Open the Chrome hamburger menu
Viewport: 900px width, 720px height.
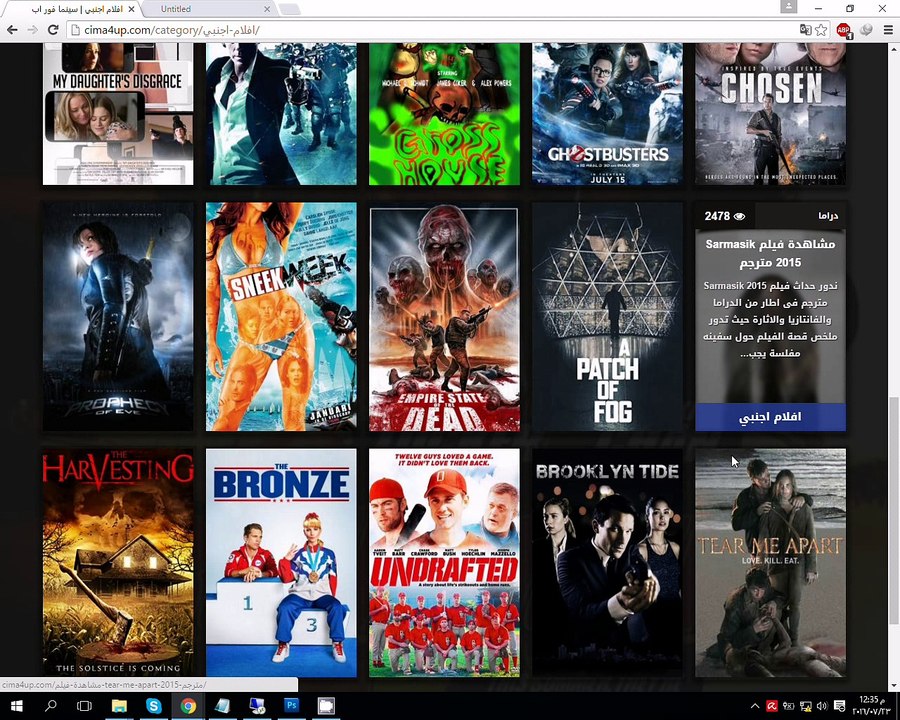pyautogui.click(x=888, y=30)
